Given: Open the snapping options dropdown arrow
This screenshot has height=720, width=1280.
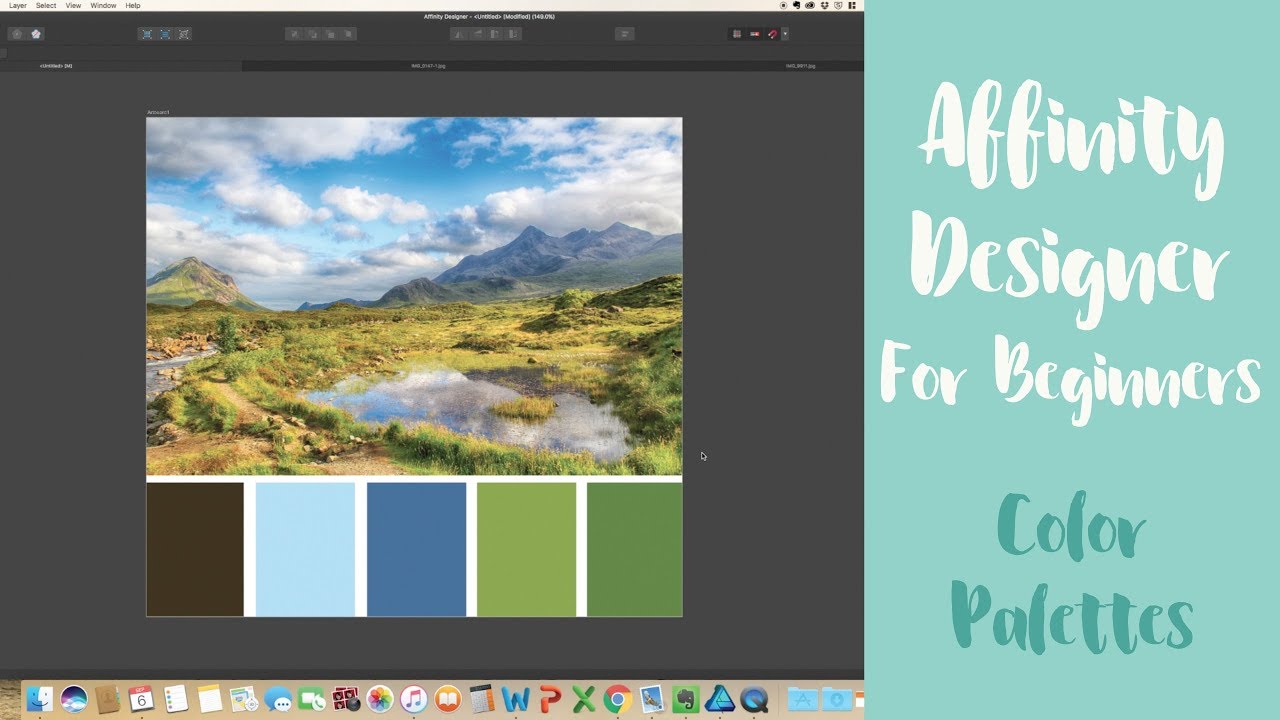Looking at the screenshot, I should pyautogui.click(x=785, y=34).
